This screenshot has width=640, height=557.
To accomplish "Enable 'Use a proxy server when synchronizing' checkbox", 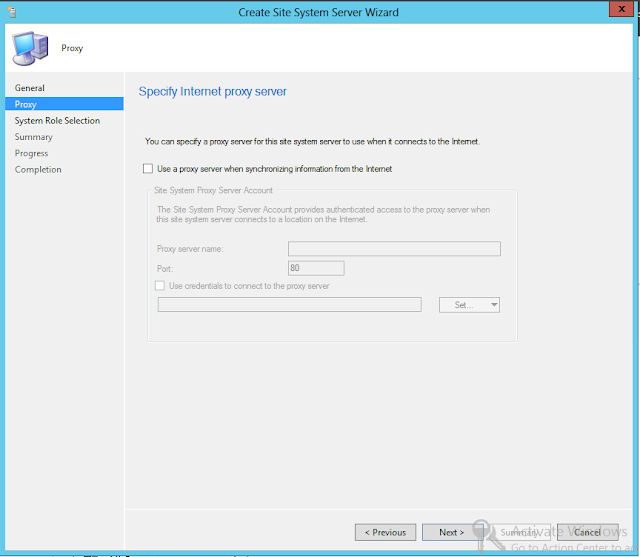I will coord(148,169).
